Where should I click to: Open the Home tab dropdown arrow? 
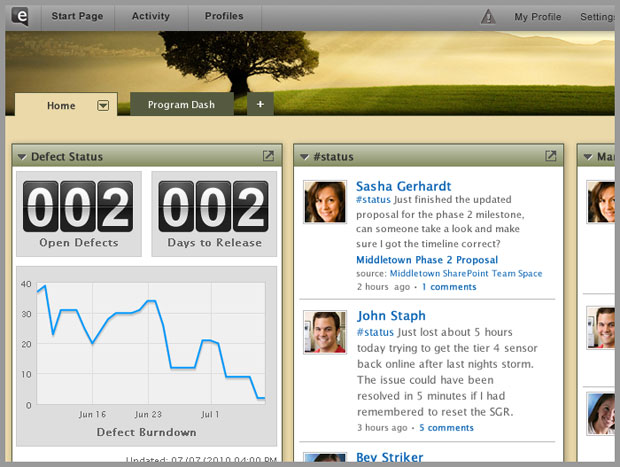click(x=103, y=105)
